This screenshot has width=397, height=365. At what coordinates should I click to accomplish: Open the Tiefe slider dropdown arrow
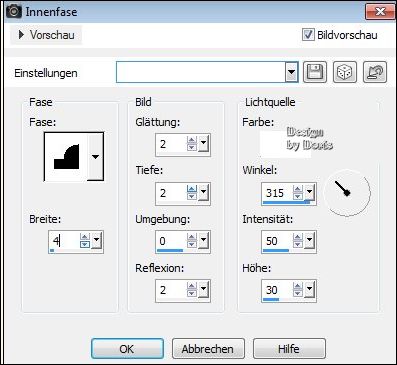(203, 192)
